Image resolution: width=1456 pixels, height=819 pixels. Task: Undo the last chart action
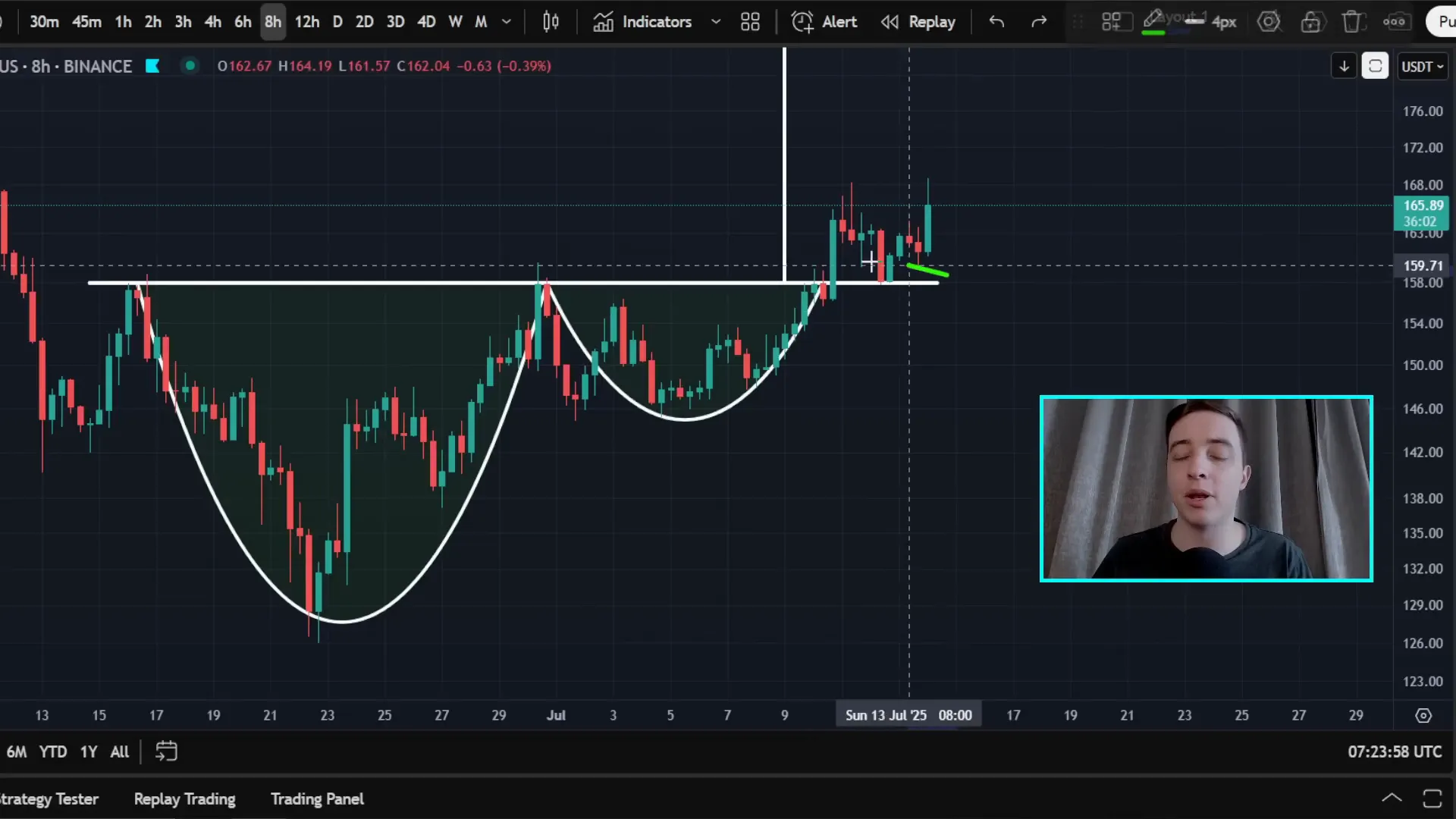996,22
